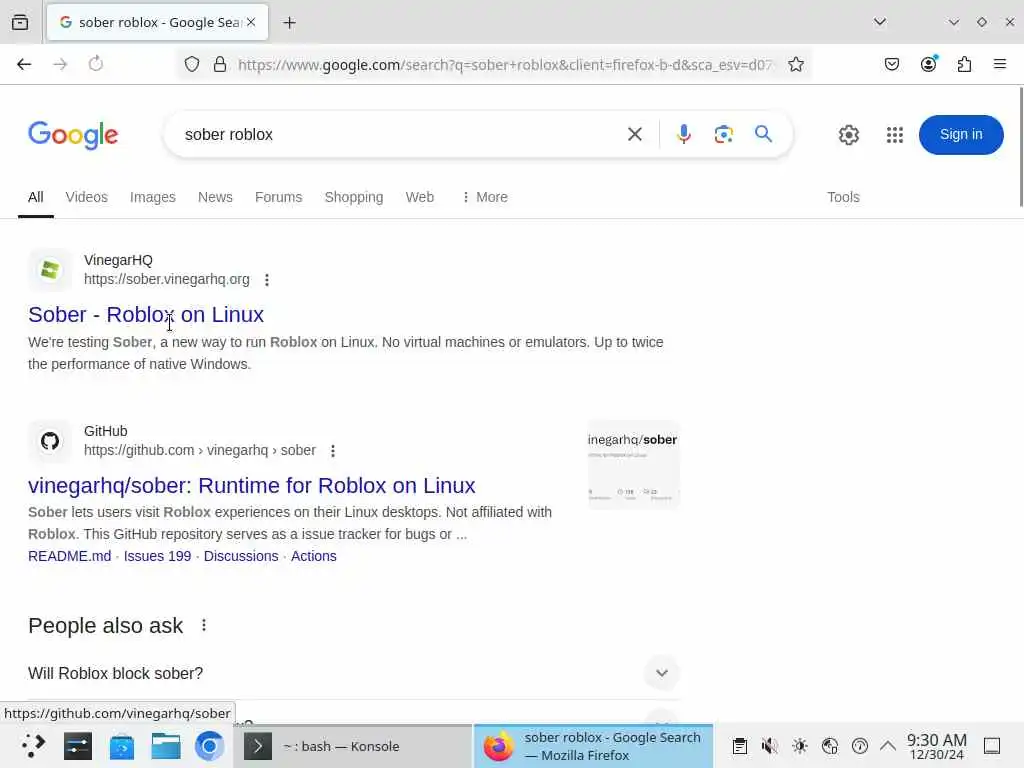
Task: Switch to the Images tab
Action: pyautogui.click(x=153, y=197)
